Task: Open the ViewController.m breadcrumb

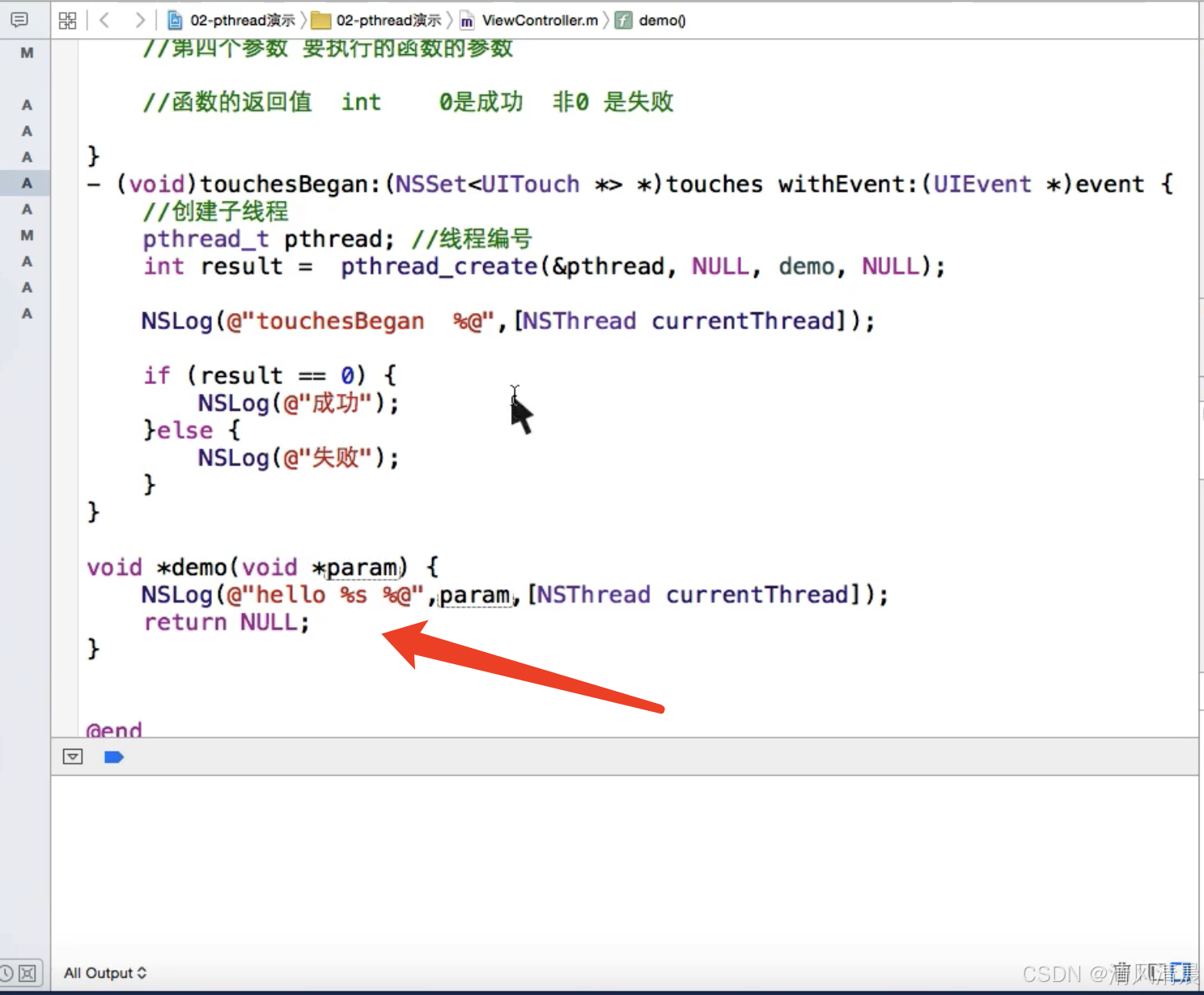Action: click(540, 20)
